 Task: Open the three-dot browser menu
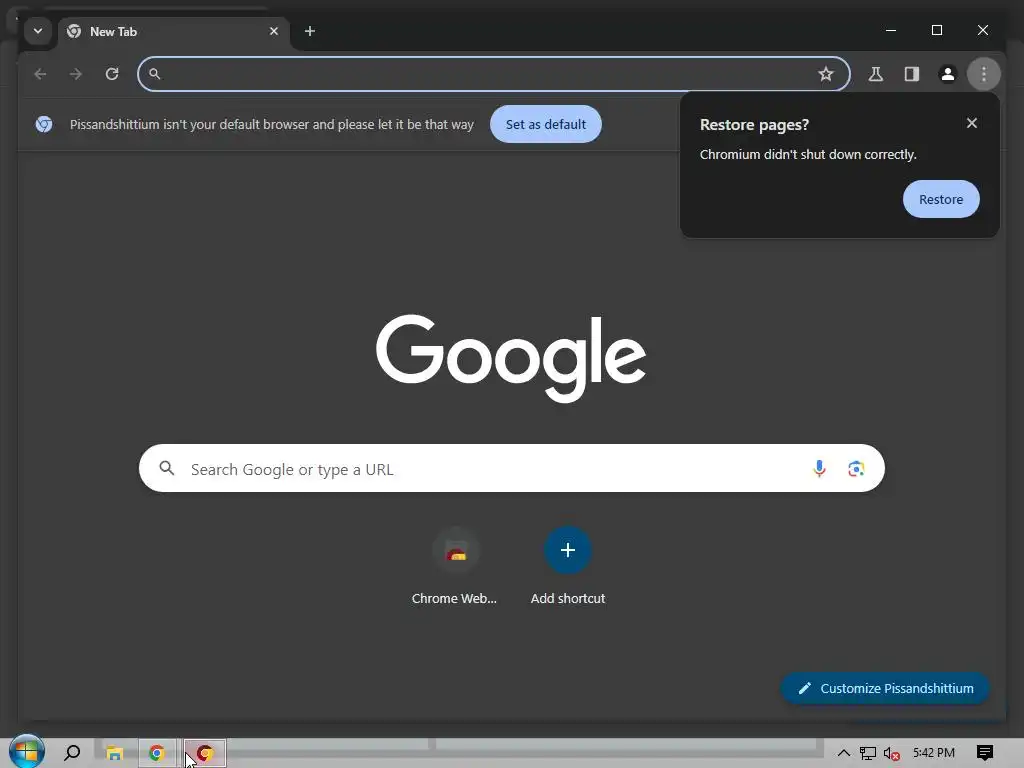(x=984, y=74)
